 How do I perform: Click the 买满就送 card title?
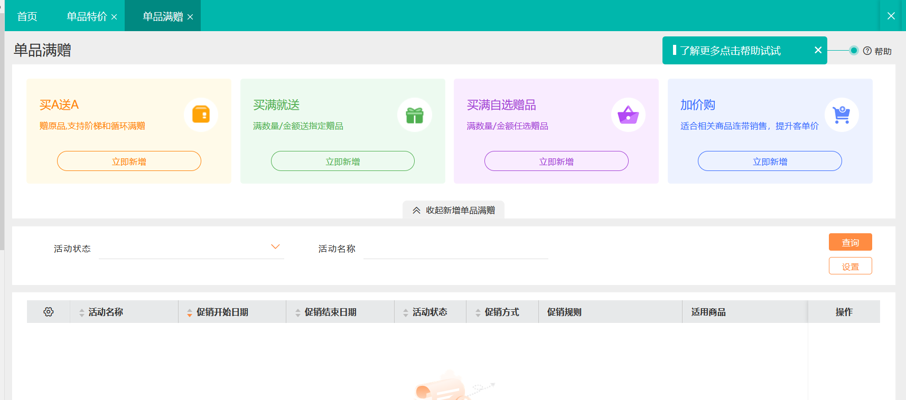pos(276,105)
